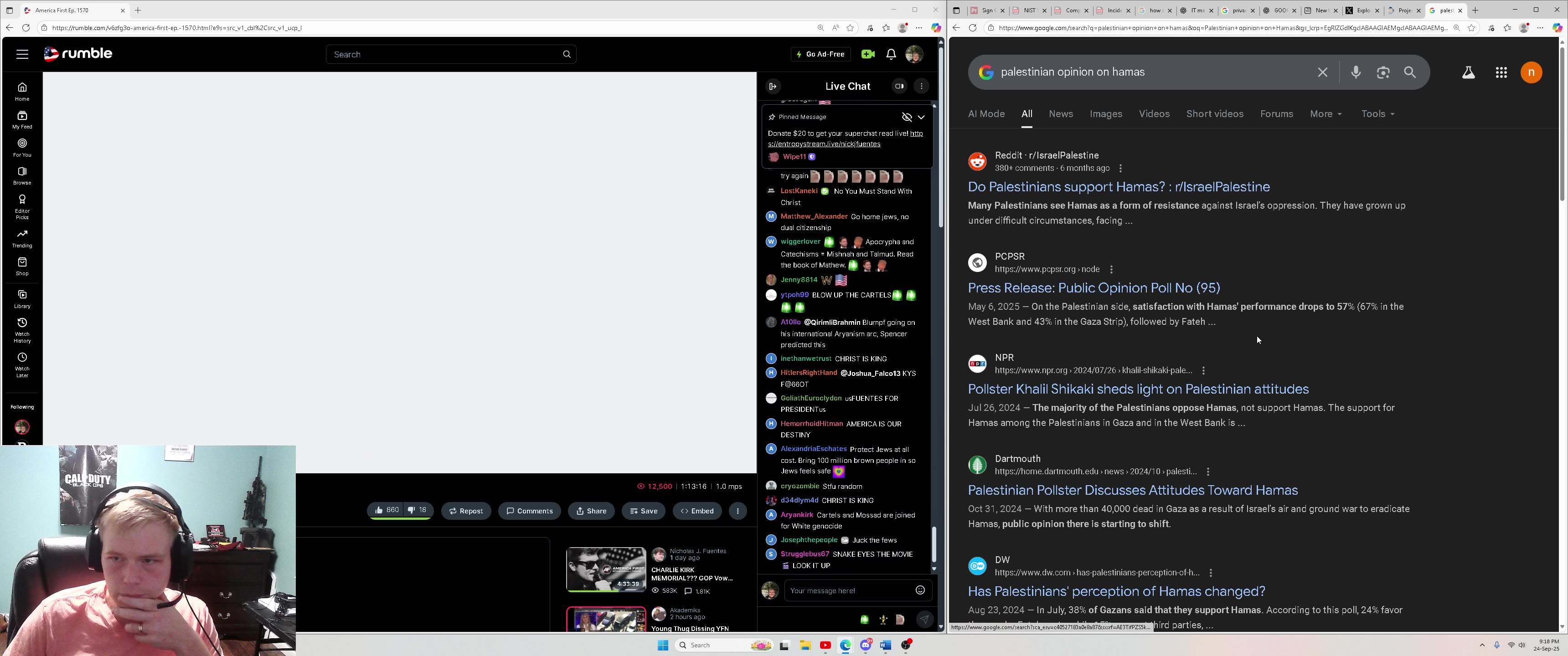Open Library in Rumble sidebar
Viewport: 1568px width, 656px height.
pyautogui.click(x=22, y=299)
